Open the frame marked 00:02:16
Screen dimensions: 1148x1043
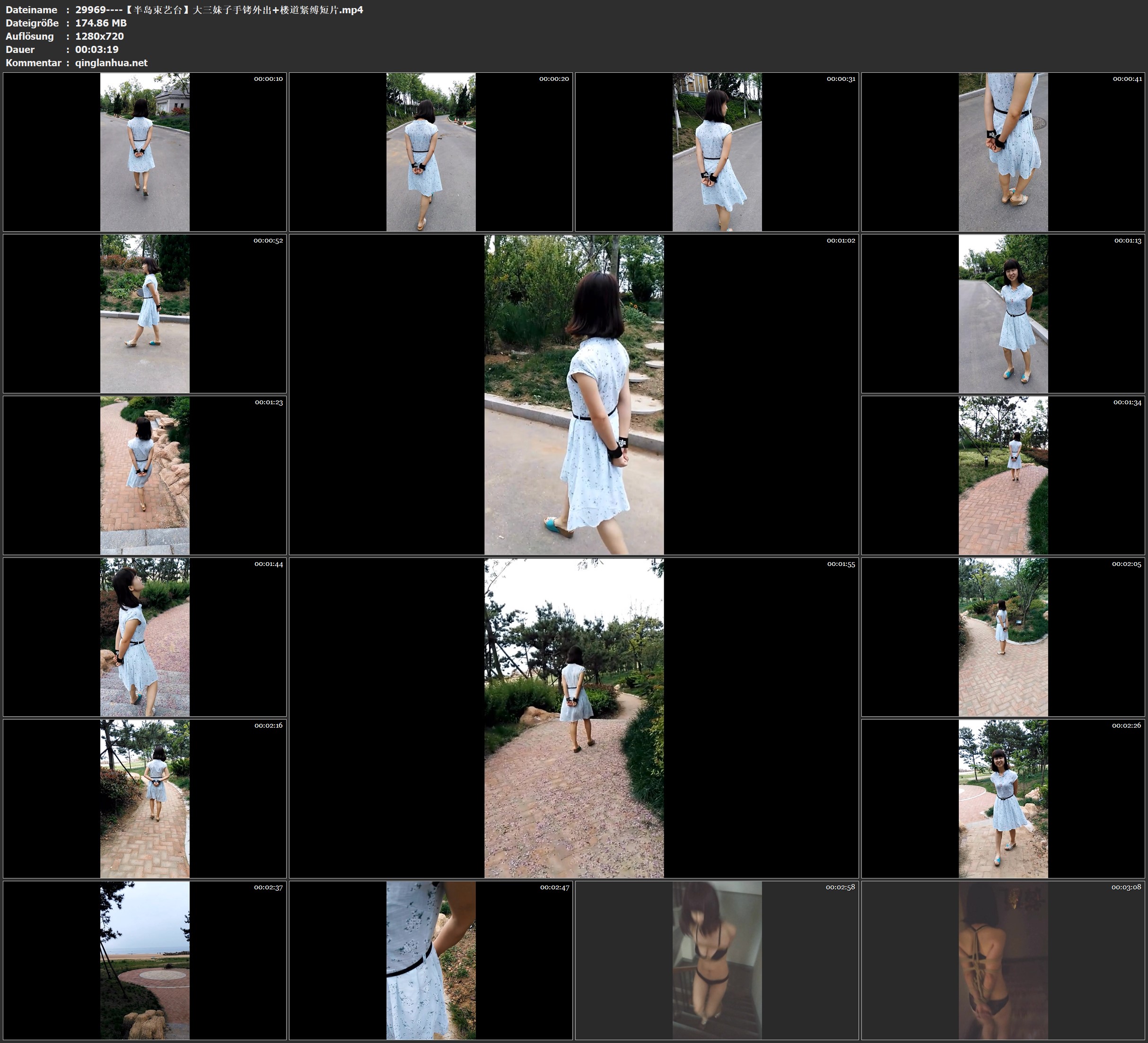[145, 799]
